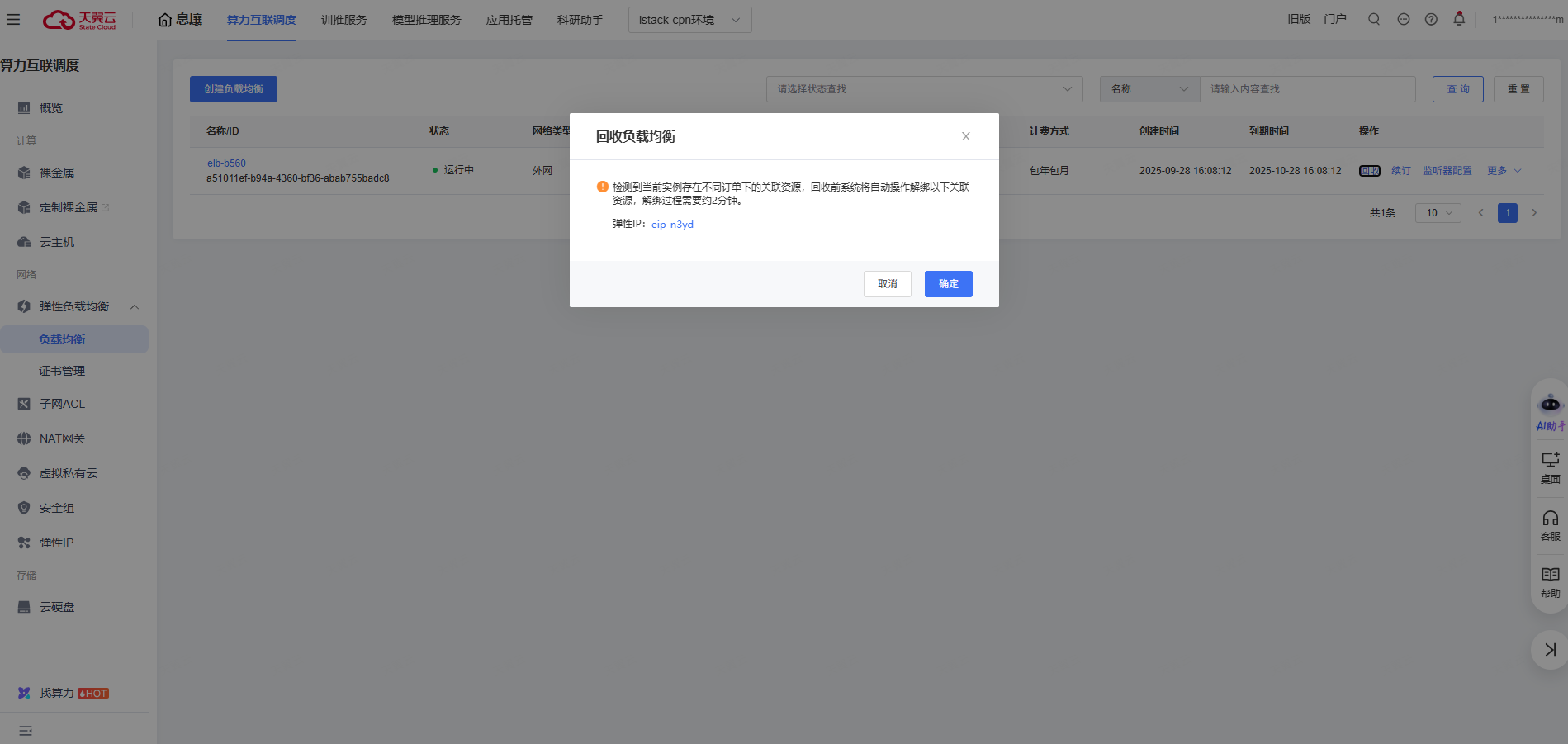Open the notification bell
This screenshot has width=1568, height=744.
tap(1459, 19)
